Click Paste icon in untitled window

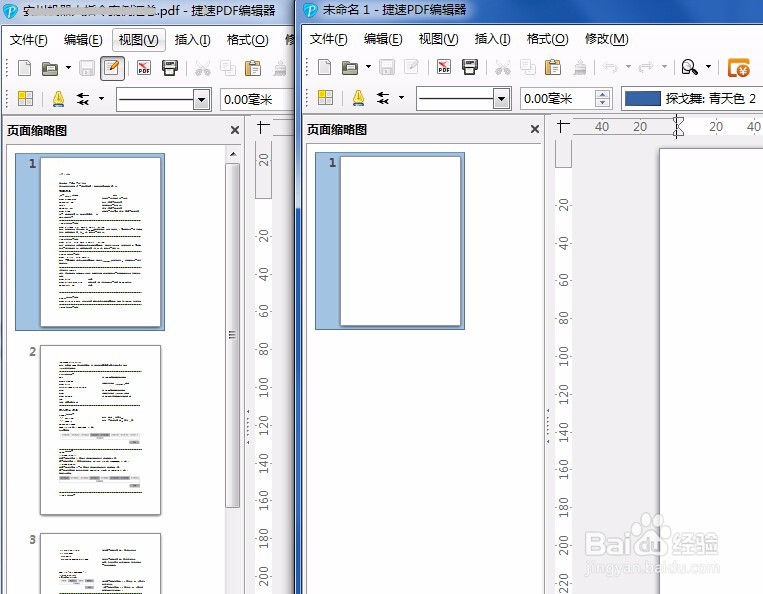[x=553, y=67]
